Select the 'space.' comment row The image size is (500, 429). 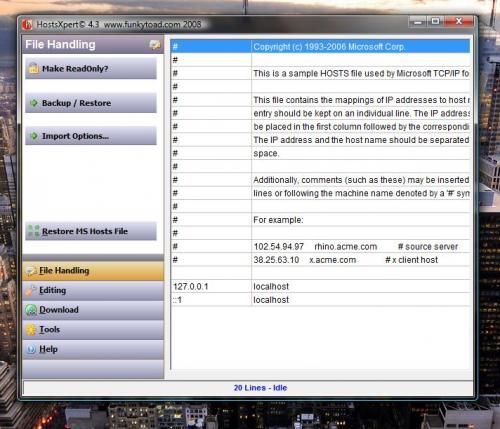pyautogui.click(x=320, y=153)
